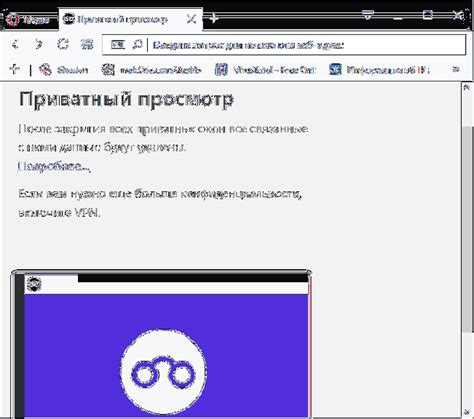Open the first bookmark on bookmarks bar
This screenshot has width=474, height=419.
63,70
